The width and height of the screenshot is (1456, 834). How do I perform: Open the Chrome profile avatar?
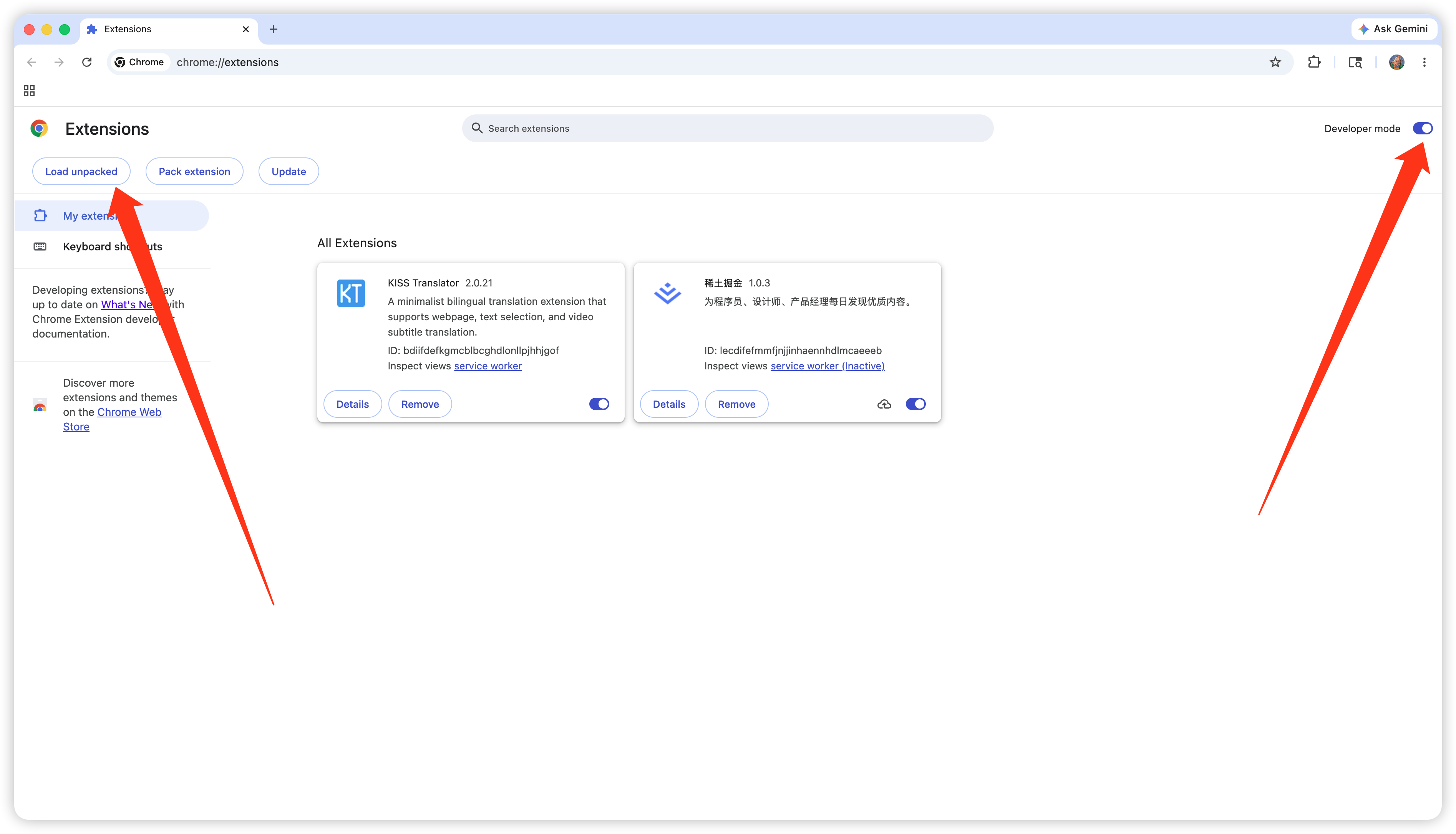(x=1396, y=62)
